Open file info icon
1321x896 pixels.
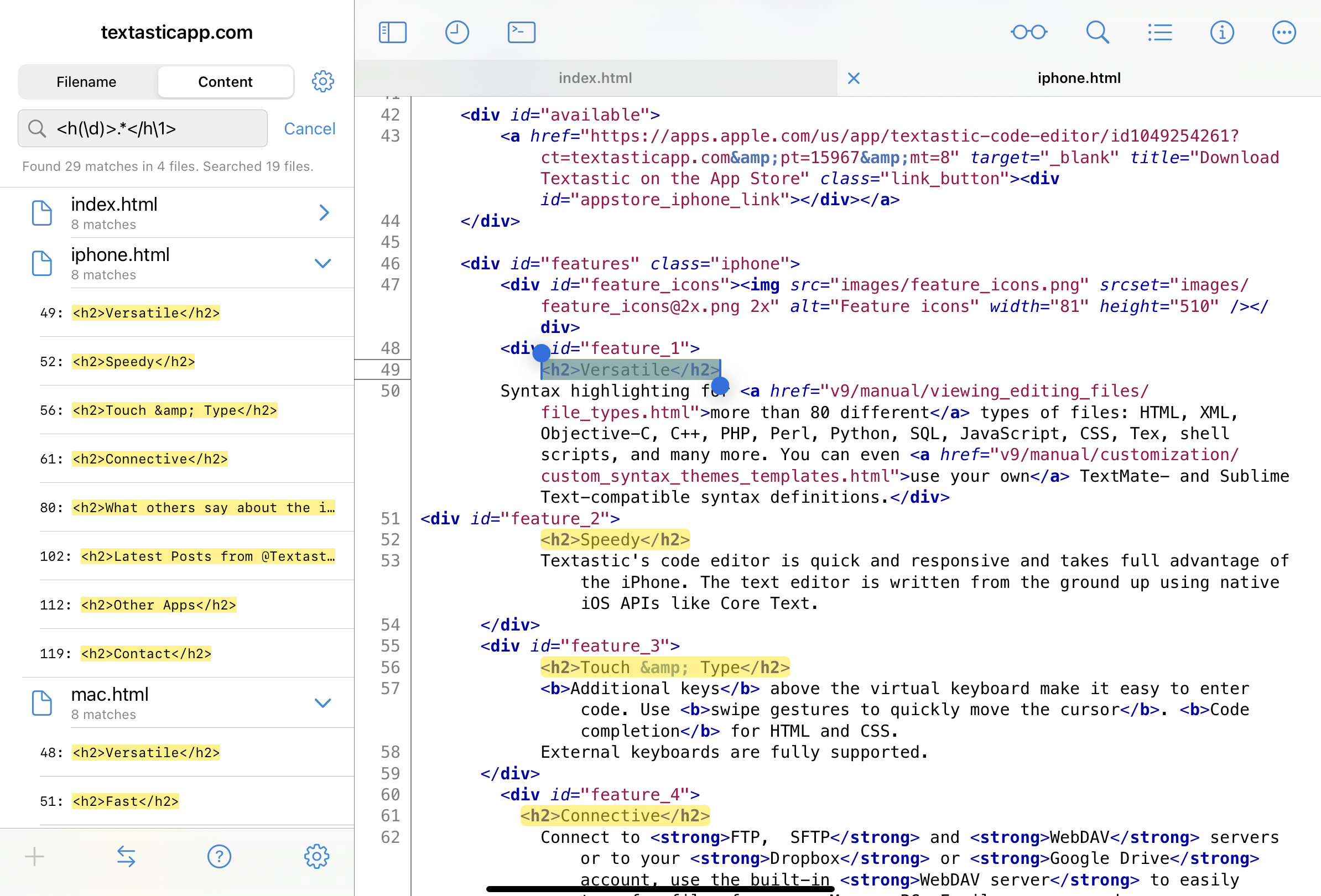(x=1221, y=33)
